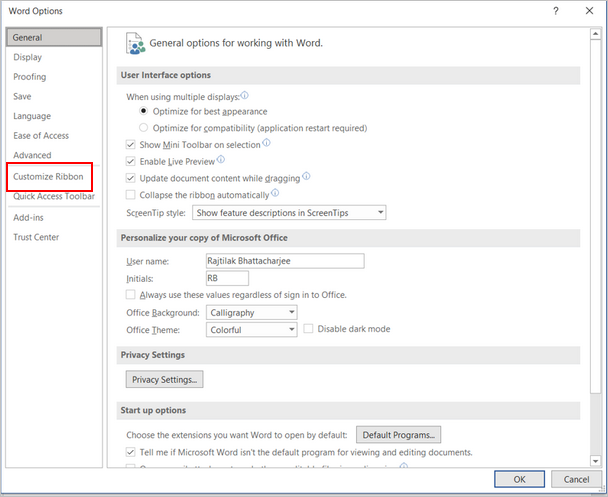
Task: Click the User name text field
Action: (285, 261)
